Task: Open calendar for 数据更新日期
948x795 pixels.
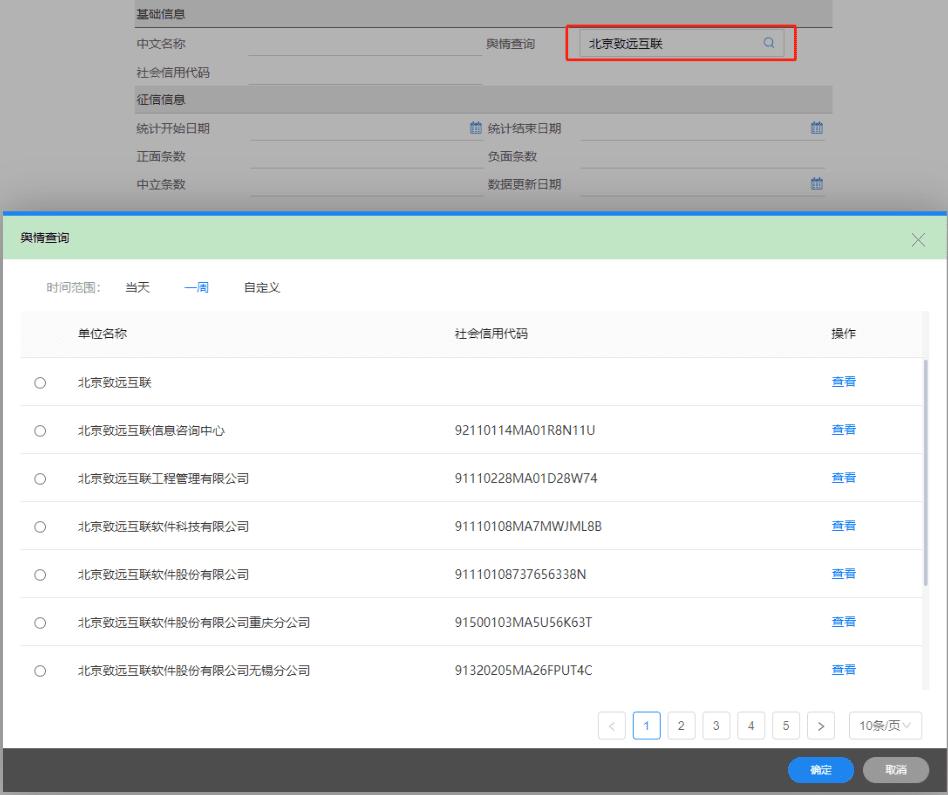Action: (x=817, y=184)
